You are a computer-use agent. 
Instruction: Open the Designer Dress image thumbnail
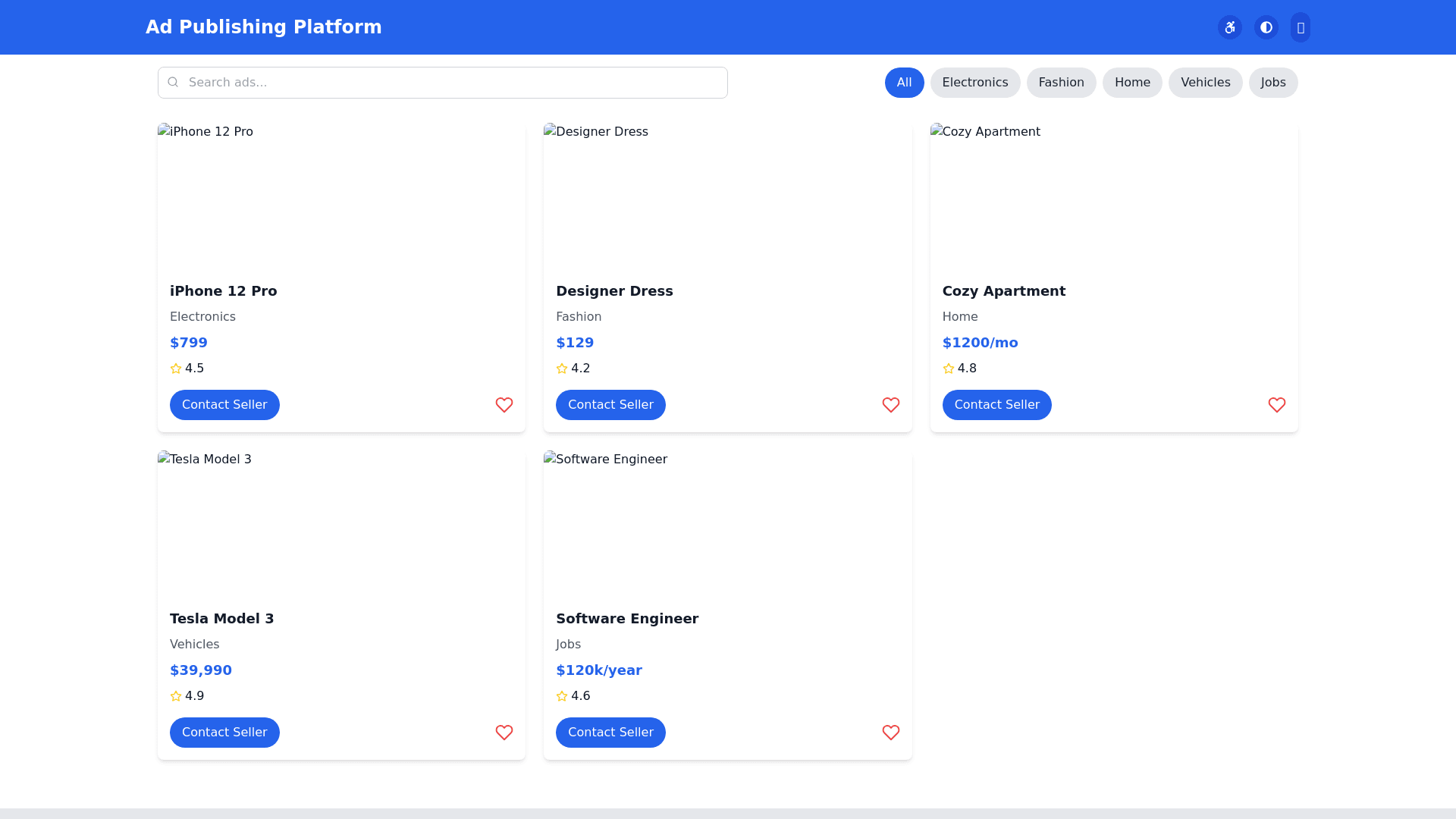point(727,196)
